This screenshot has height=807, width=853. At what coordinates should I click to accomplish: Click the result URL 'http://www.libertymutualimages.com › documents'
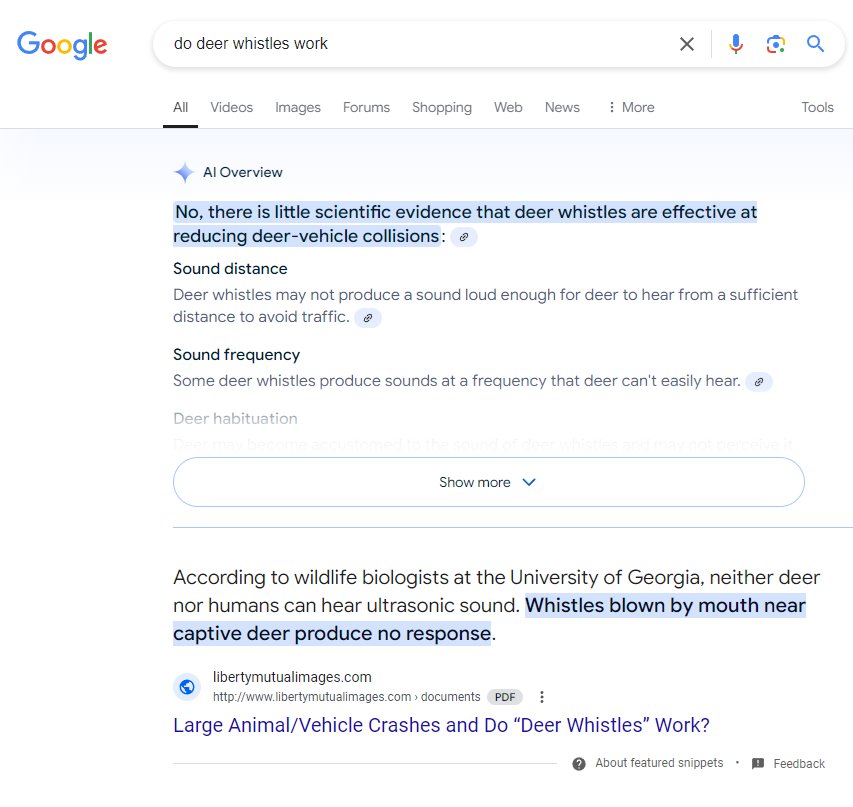(347, 697)
